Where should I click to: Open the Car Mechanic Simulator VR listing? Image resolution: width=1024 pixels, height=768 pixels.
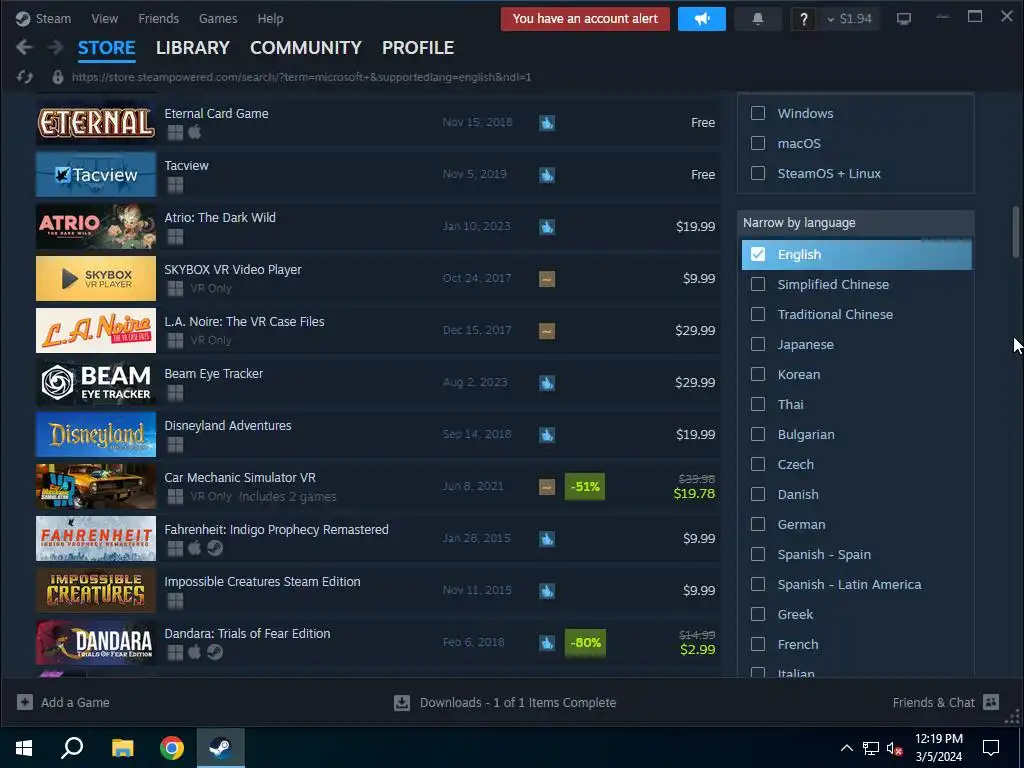click(378, 487)
